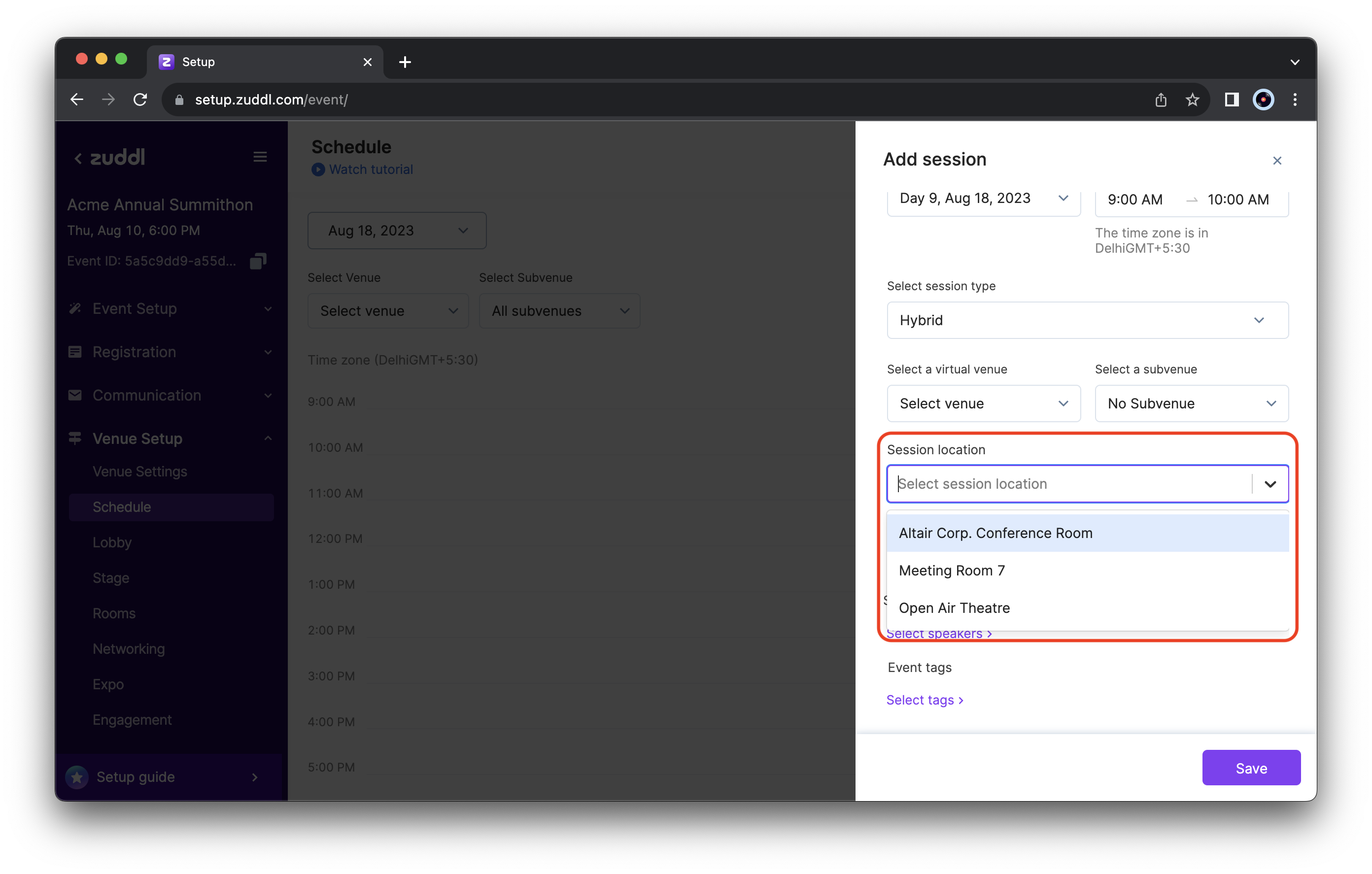The image size is (1372, 874).
Task: Click the play icon next to Watch tutorial
Action: click(x=318, y=169)
